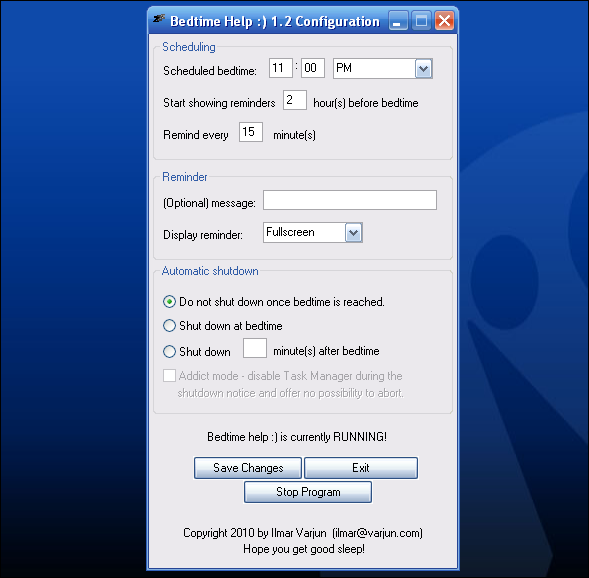The image size is (589, 578).
Task: Open the AM/PM dropdown arrow
Action: point(424,68)
